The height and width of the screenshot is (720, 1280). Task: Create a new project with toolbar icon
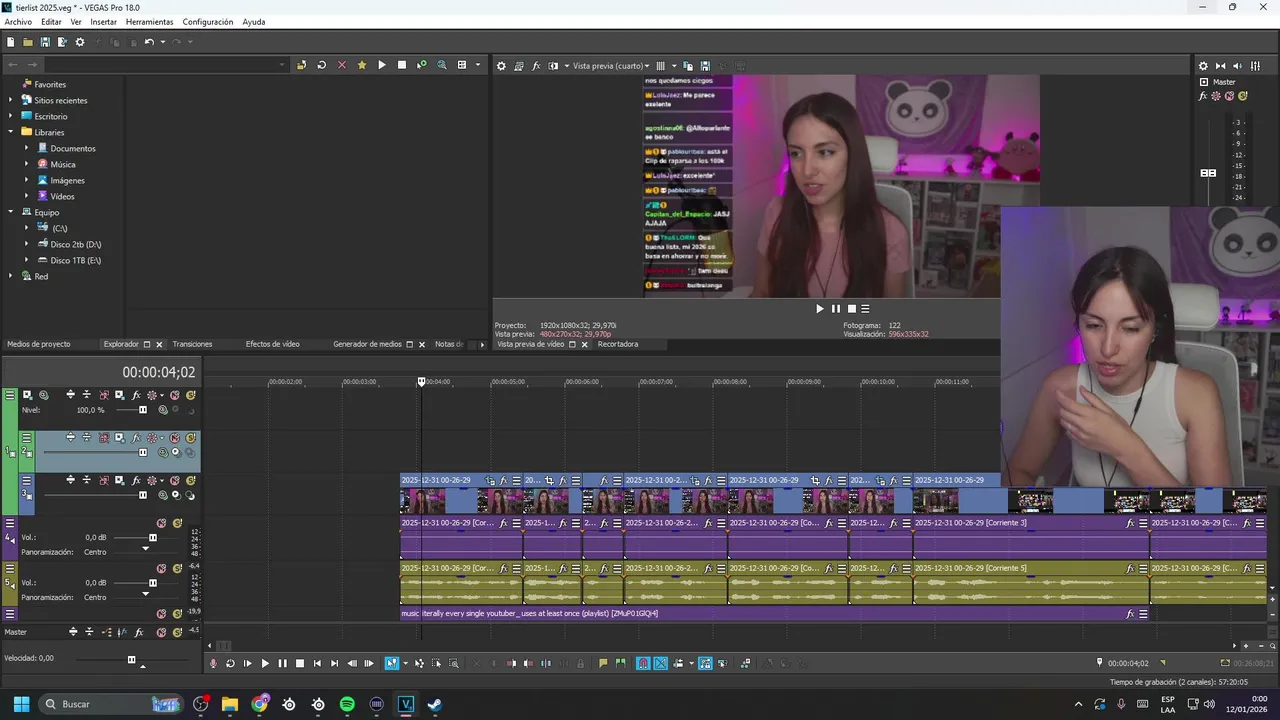coord(10,42)
